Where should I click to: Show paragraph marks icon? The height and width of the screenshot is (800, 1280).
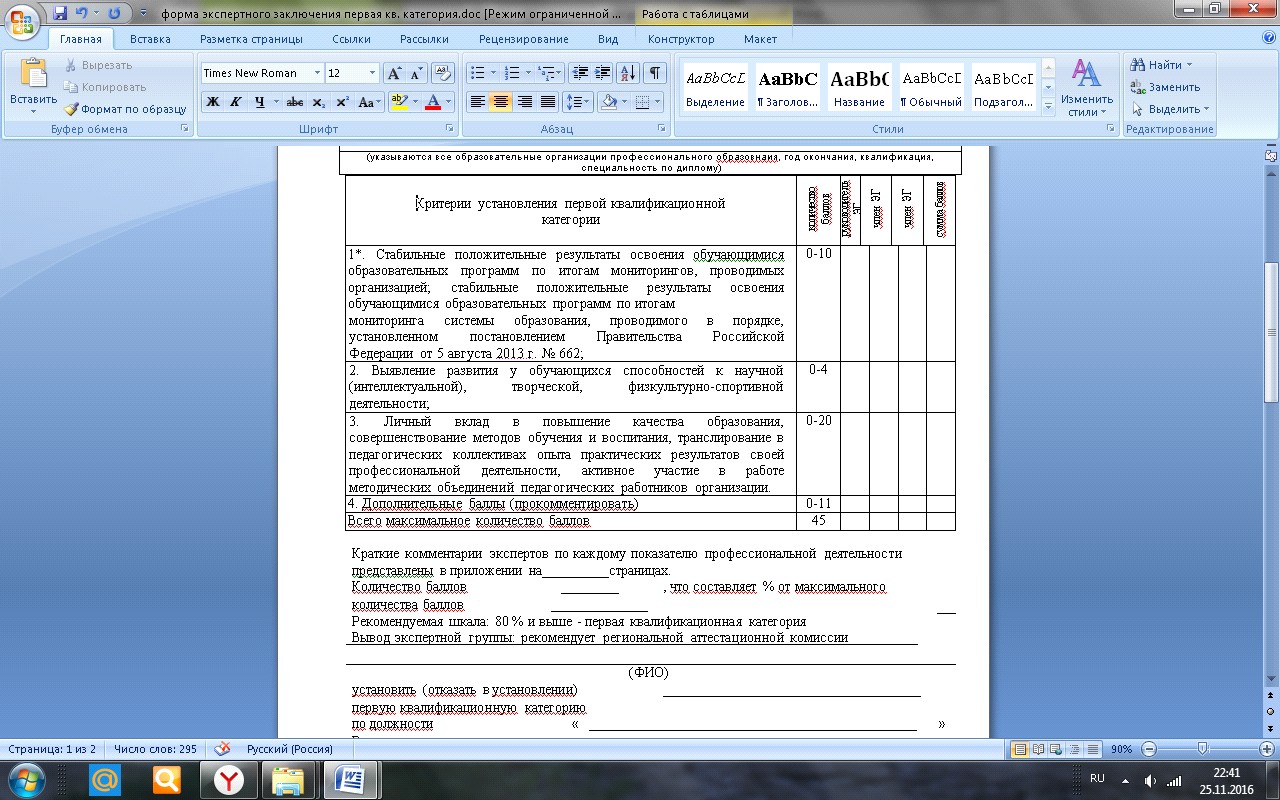[655, 73]
